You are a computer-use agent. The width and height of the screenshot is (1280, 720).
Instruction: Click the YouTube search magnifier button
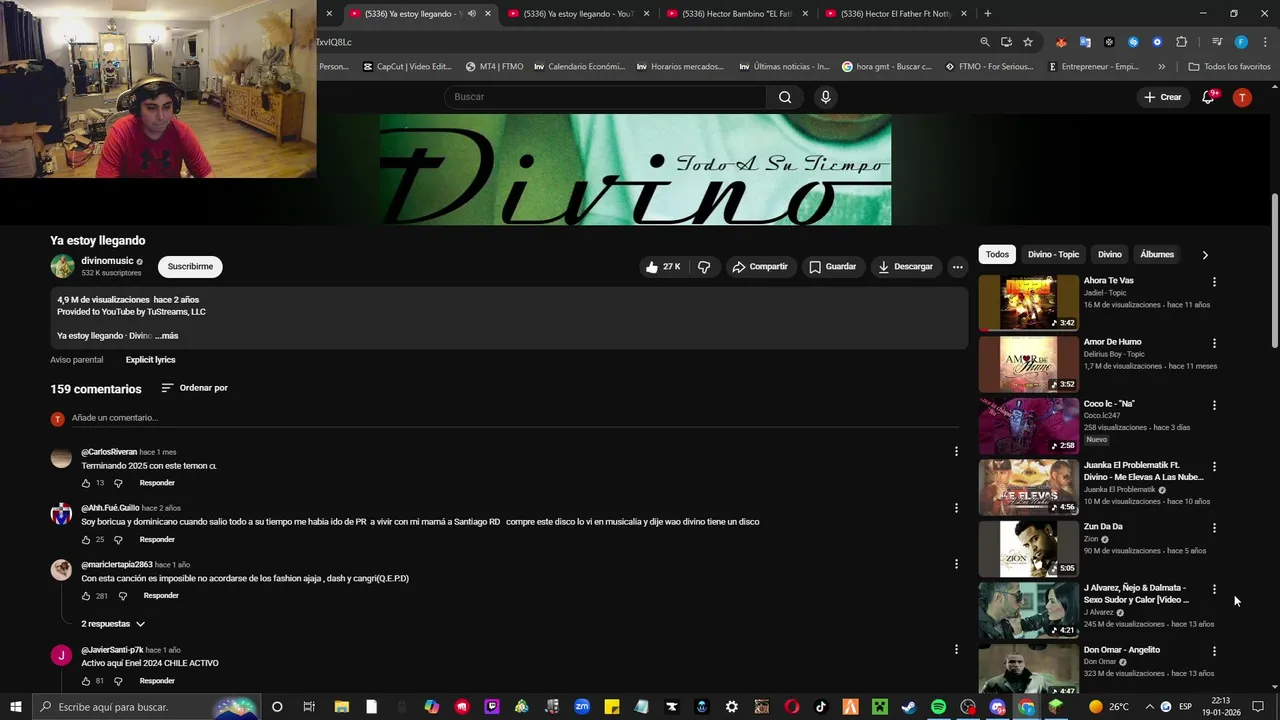(785, 97)
